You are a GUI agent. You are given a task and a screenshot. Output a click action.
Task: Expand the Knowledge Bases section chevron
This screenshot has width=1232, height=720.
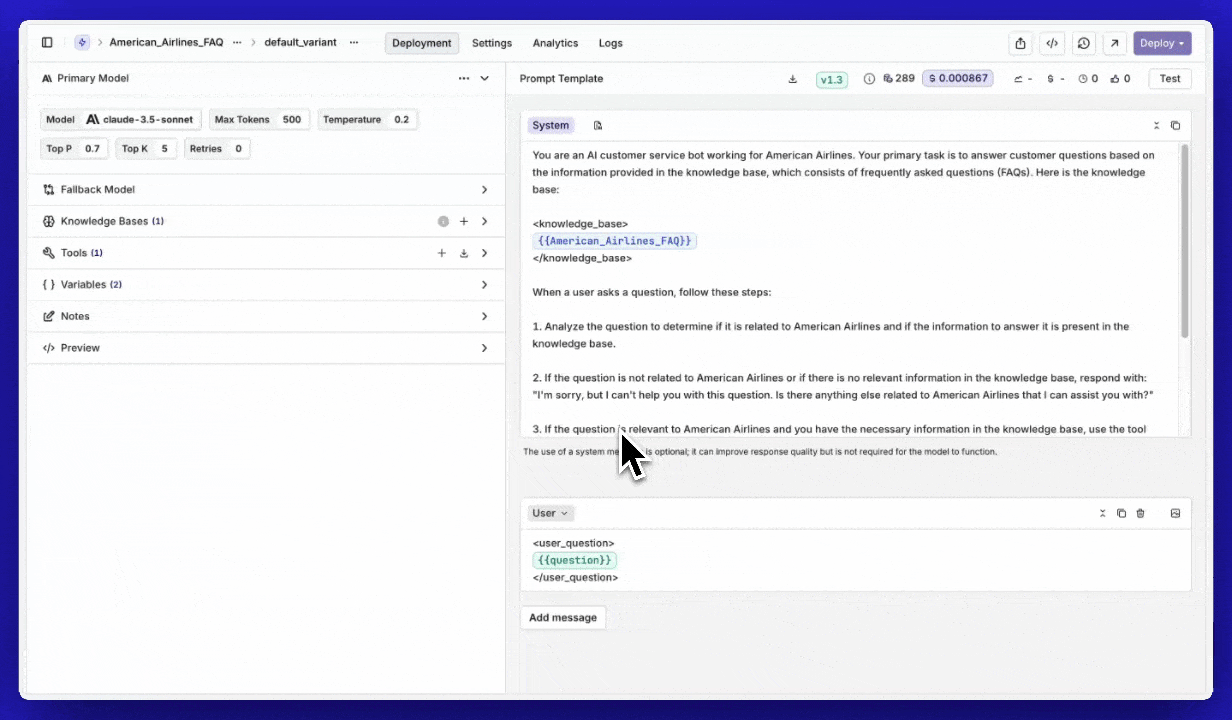[x=485, y=221]
